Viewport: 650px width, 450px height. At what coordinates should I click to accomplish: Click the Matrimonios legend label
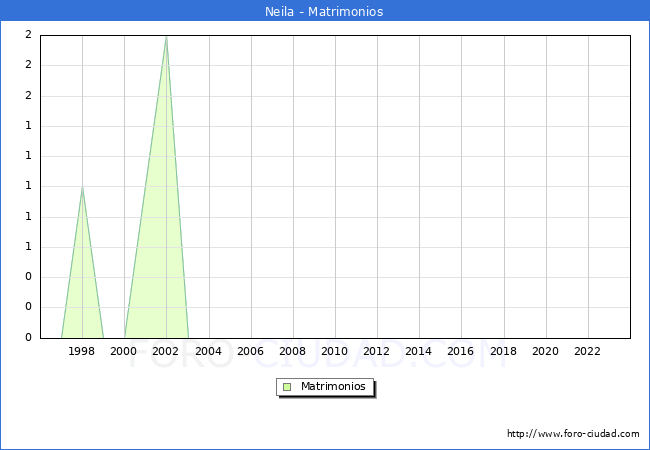coord(333,386)
